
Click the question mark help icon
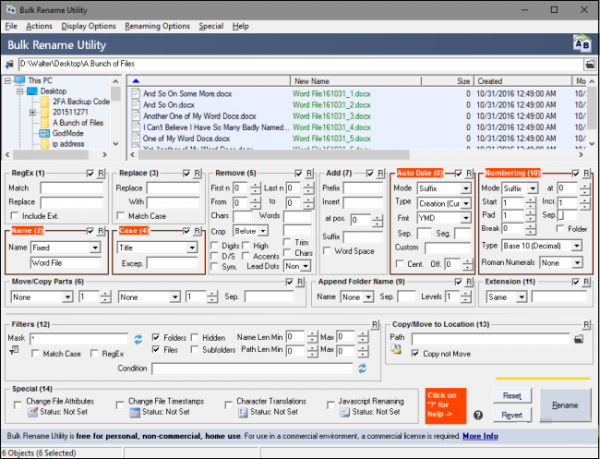coord(478,415)
